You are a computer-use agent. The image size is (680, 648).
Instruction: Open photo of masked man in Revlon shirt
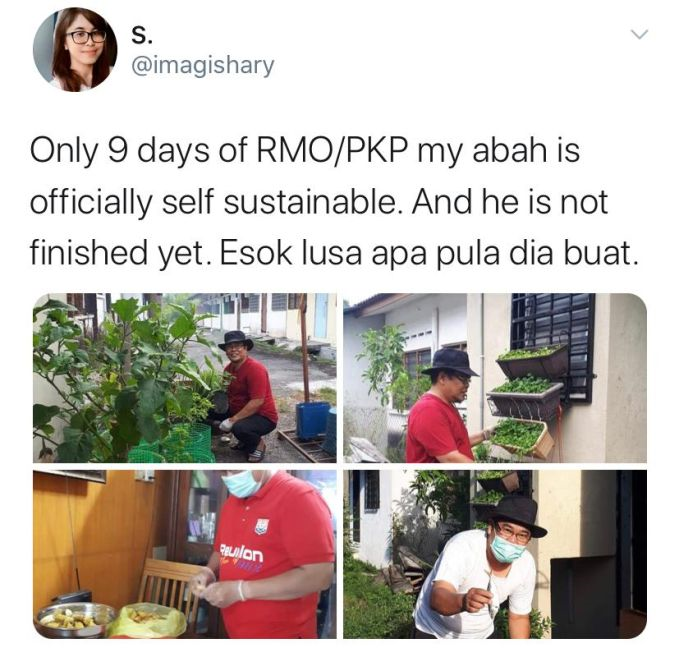click(x=185, y=554)
